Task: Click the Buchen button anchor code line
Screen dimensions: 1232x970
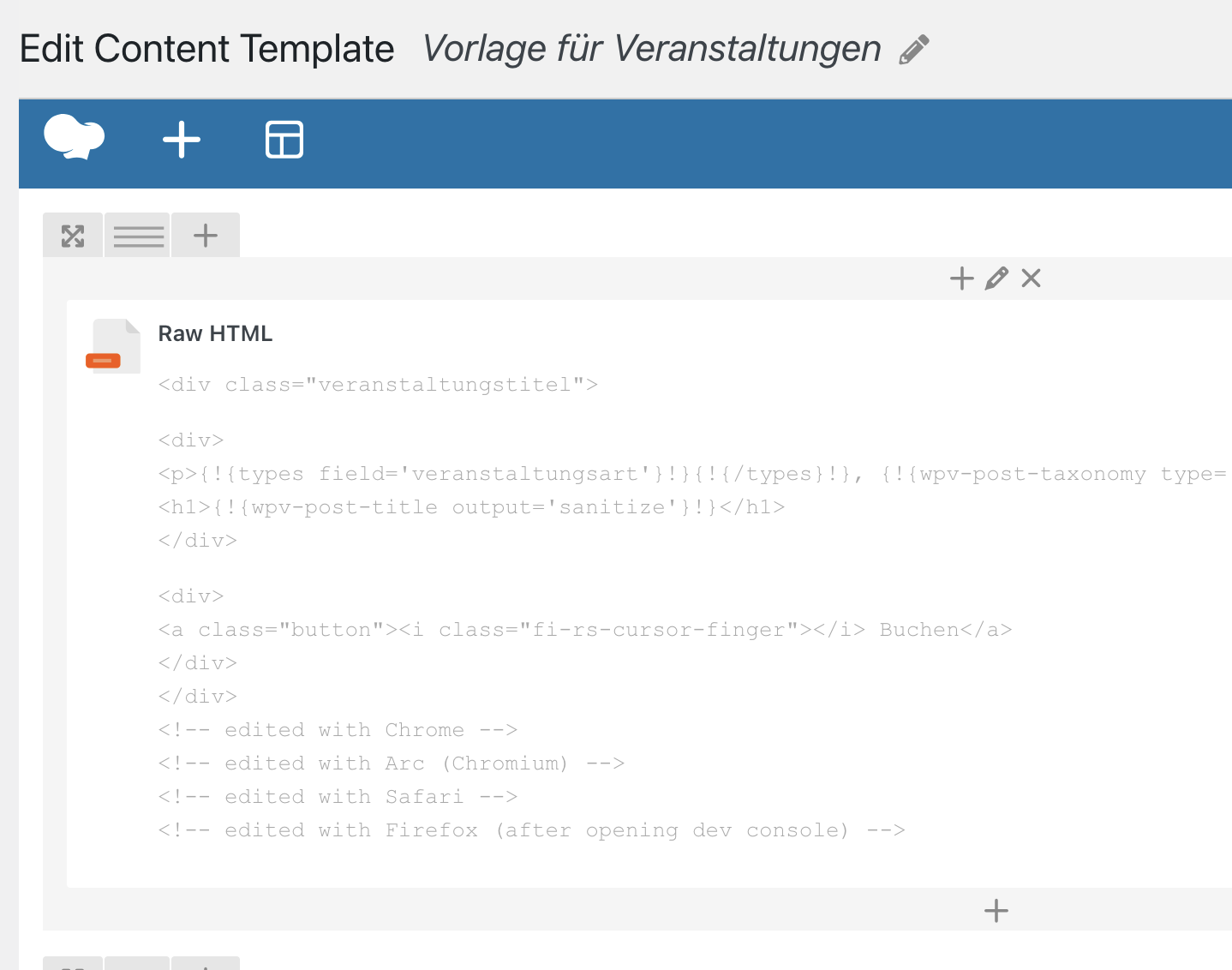Action: (585, 630)
